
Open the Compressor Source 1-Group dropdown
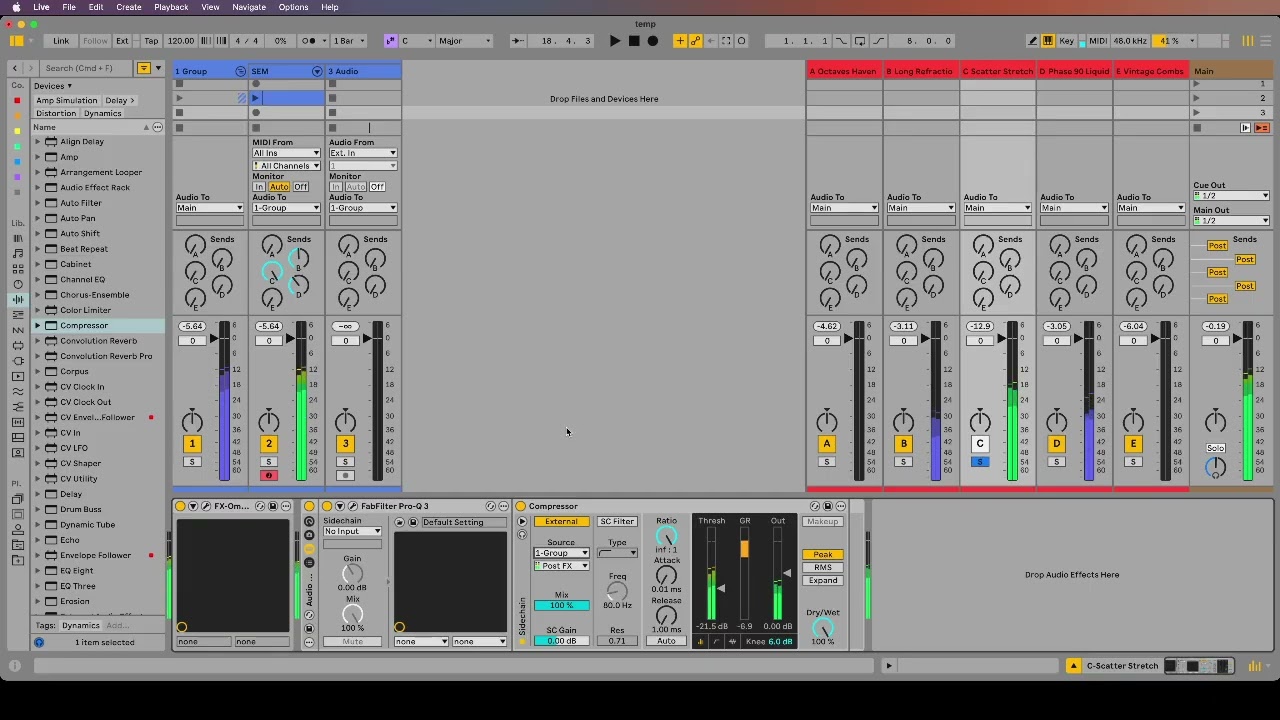(561, 553)
